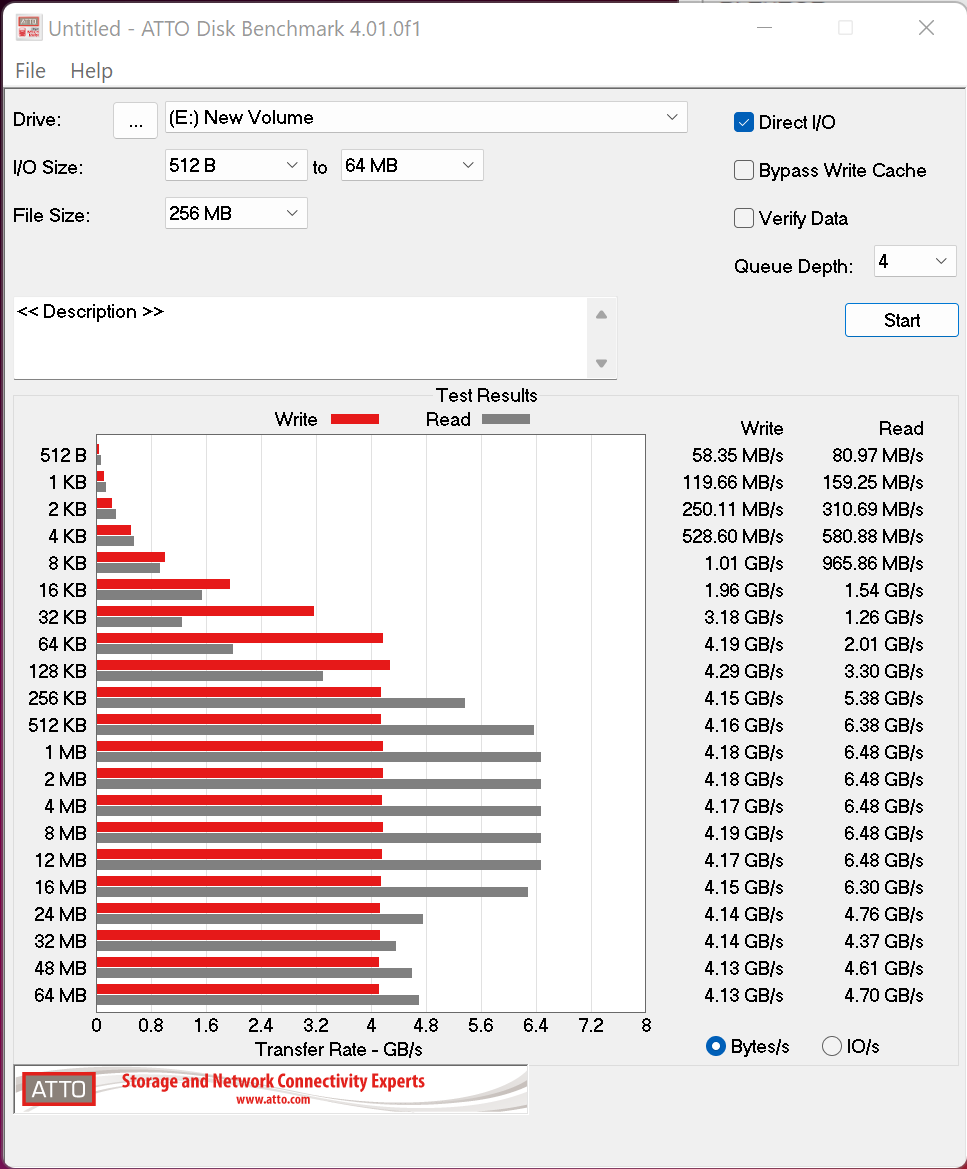Expand the File Size 256 MB dropdown
Viewport: 967px width, 1169px height.
(236, 213)
